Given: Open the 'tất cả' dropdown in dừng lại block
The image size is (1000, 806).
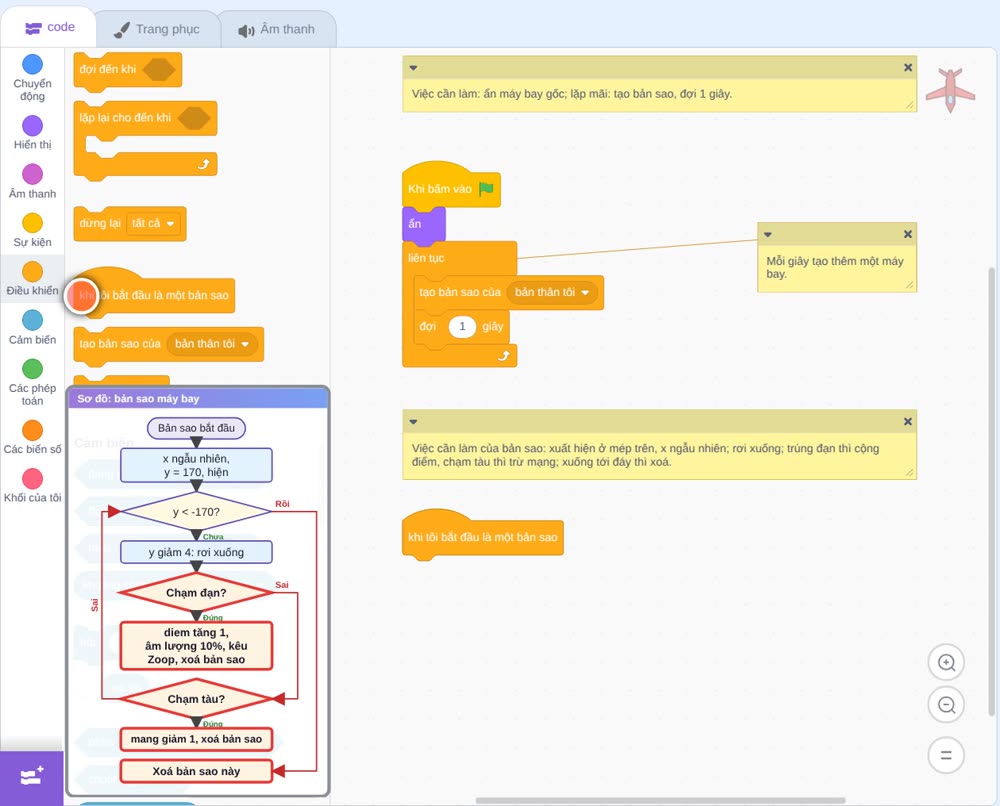Looking at the screenshot, I should (x=153, y=223).
